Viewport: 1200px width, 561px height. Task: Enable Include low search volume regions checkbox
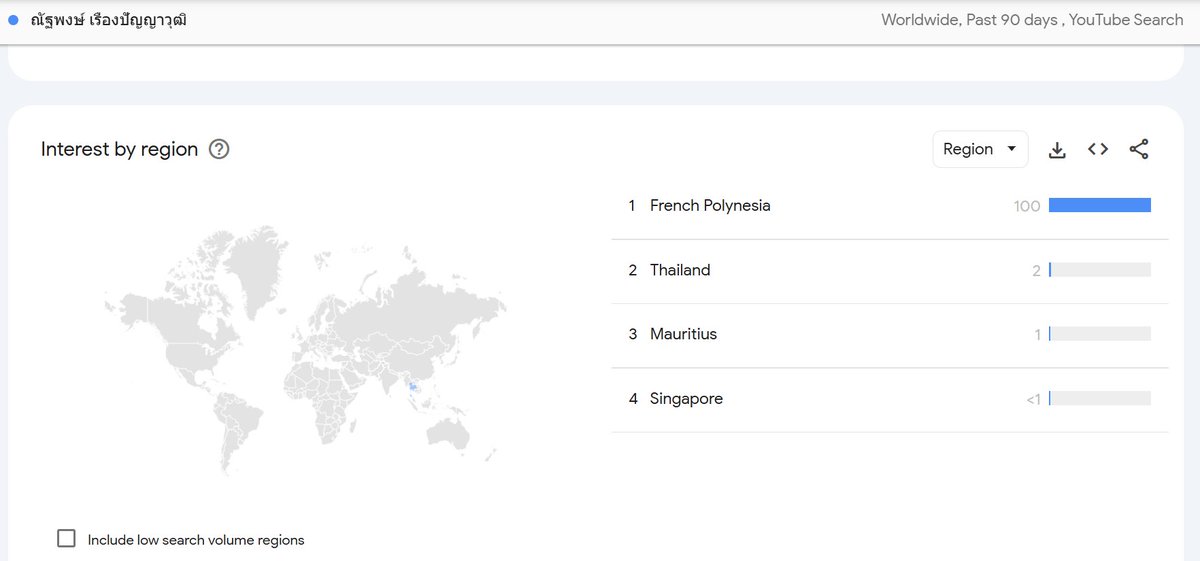[67, 539]
